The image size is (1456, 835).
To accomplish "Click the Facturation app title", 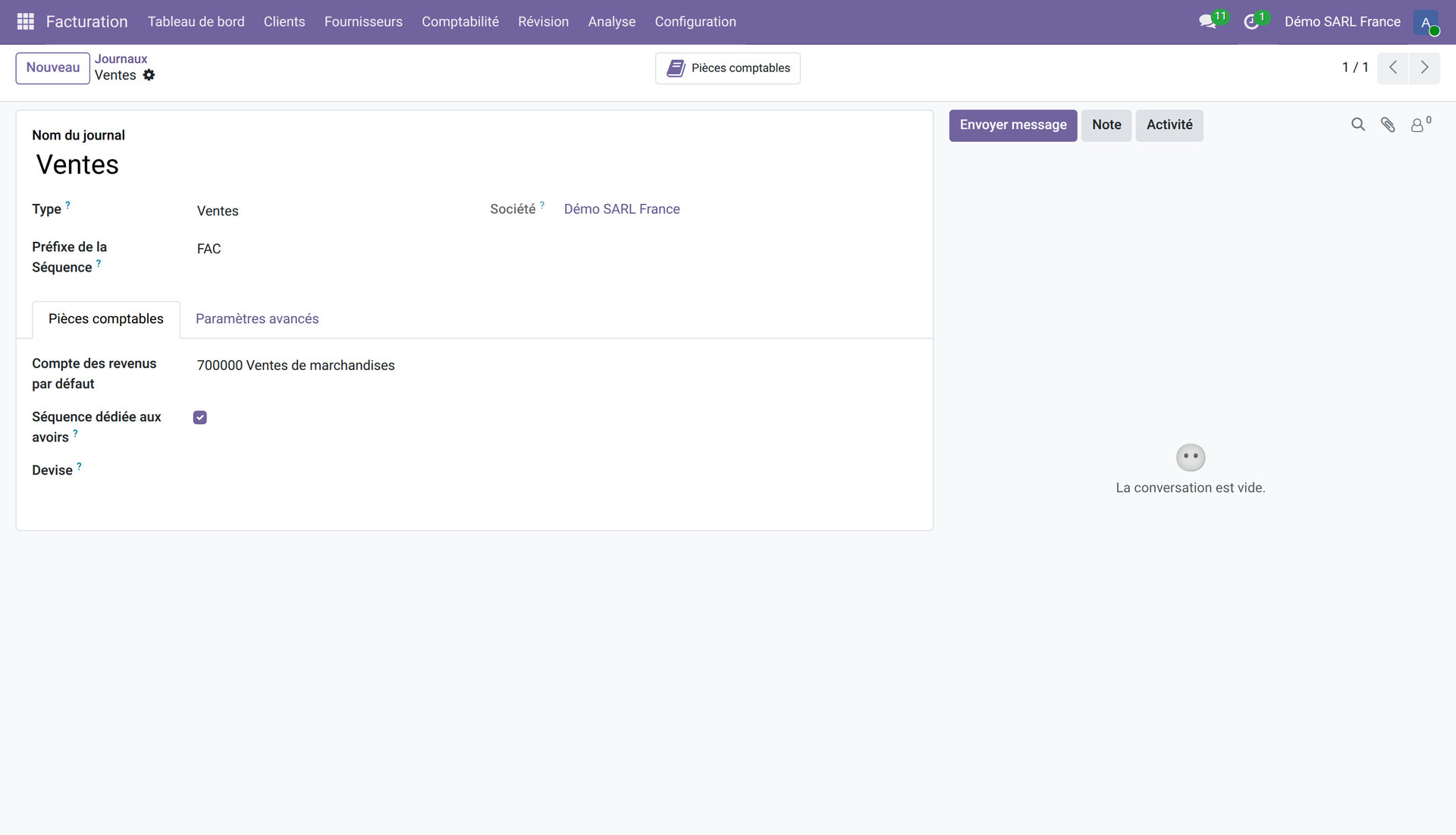I will click(87, 22).
